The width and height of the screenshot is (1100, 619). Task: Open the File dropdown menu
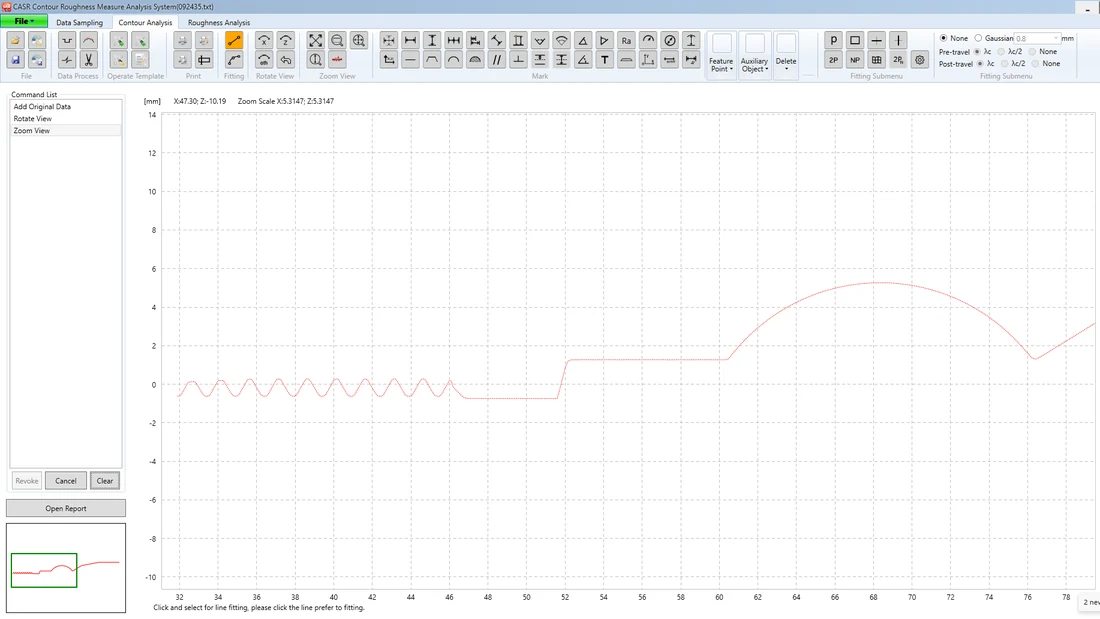(24, 22)
